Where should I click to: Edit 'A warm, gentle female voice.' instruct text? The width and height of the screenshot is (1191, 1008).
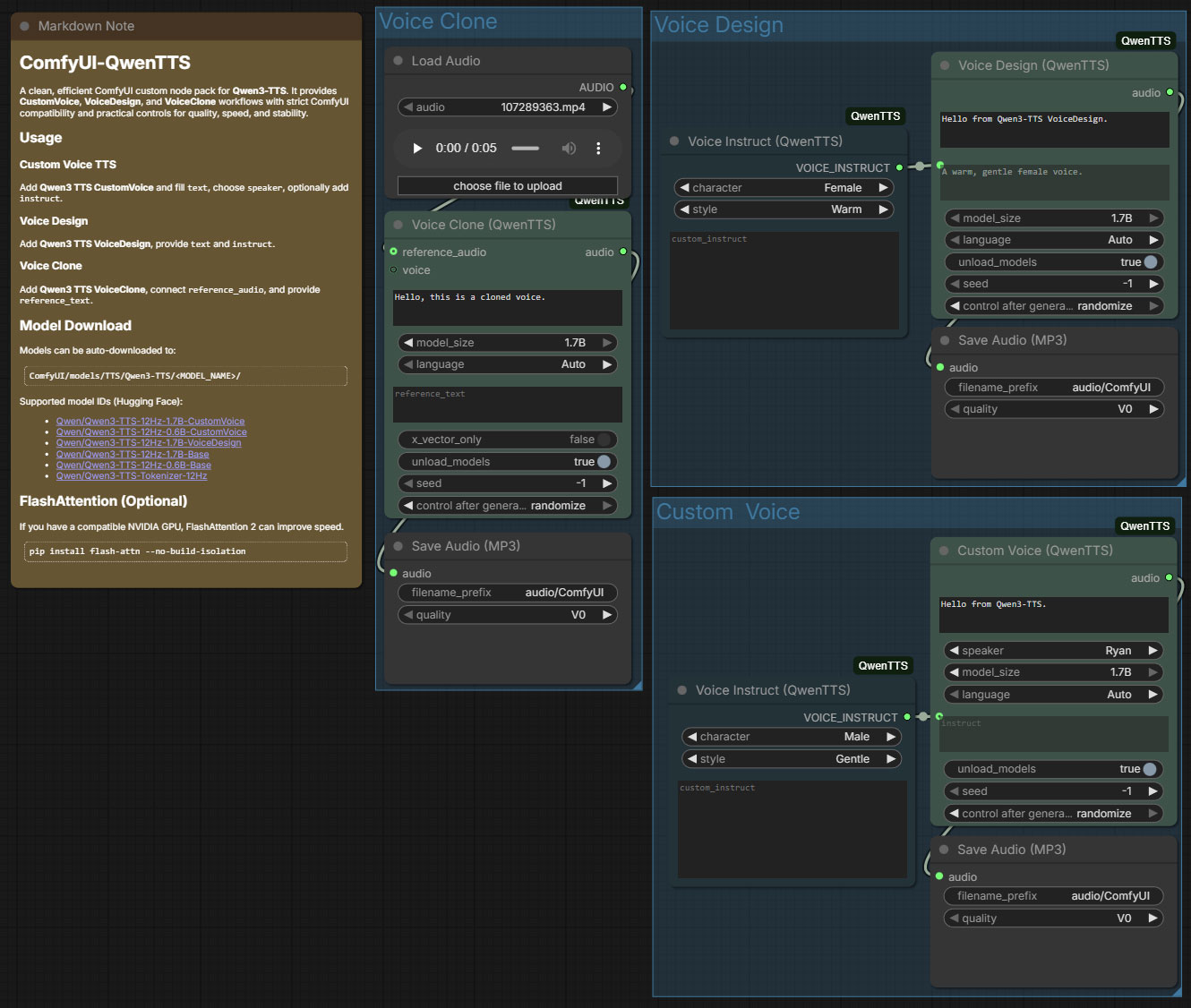tap(1055, 183)
